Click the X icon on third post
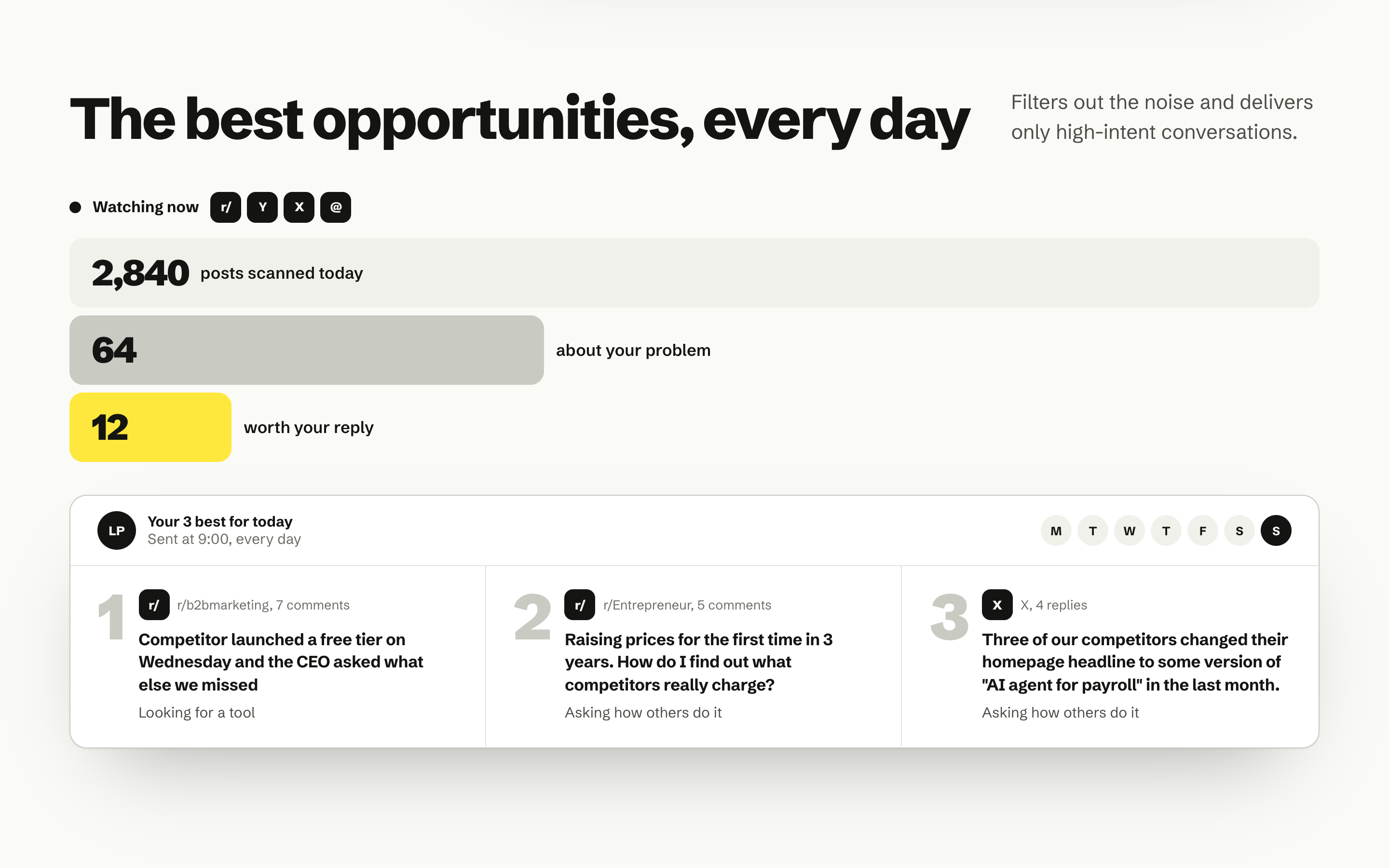This screenshot has width=1389, height=868. point(997,605)
